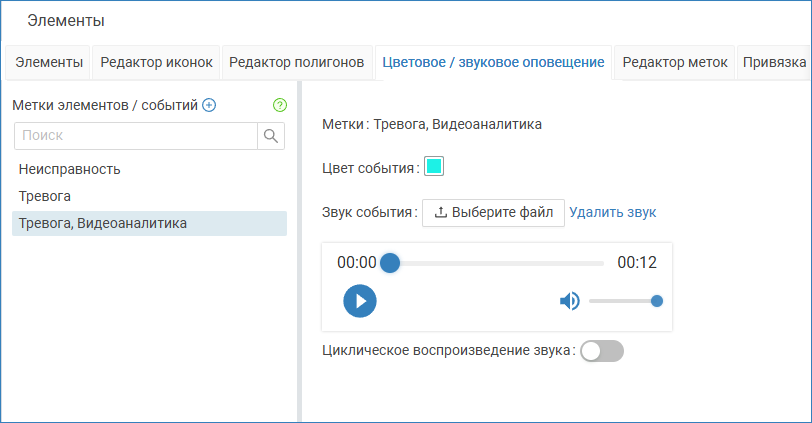
Task: Click the Удалить звук link
Action: (613, 212)
